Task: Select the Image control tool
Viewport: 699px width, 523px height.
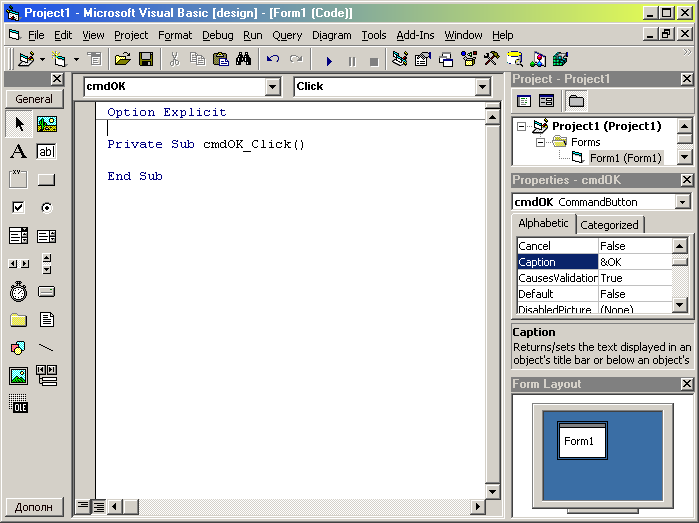Action: (x=19, y=376)
